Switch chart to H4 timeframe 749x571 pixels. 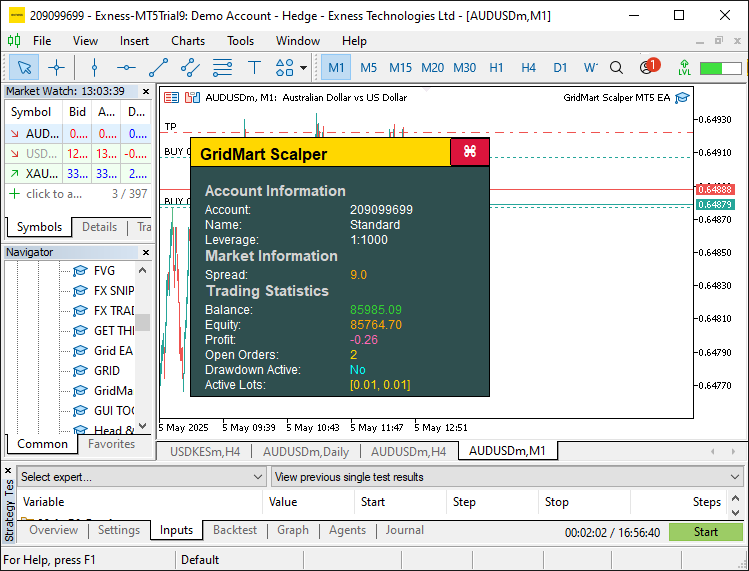point(528,67)
